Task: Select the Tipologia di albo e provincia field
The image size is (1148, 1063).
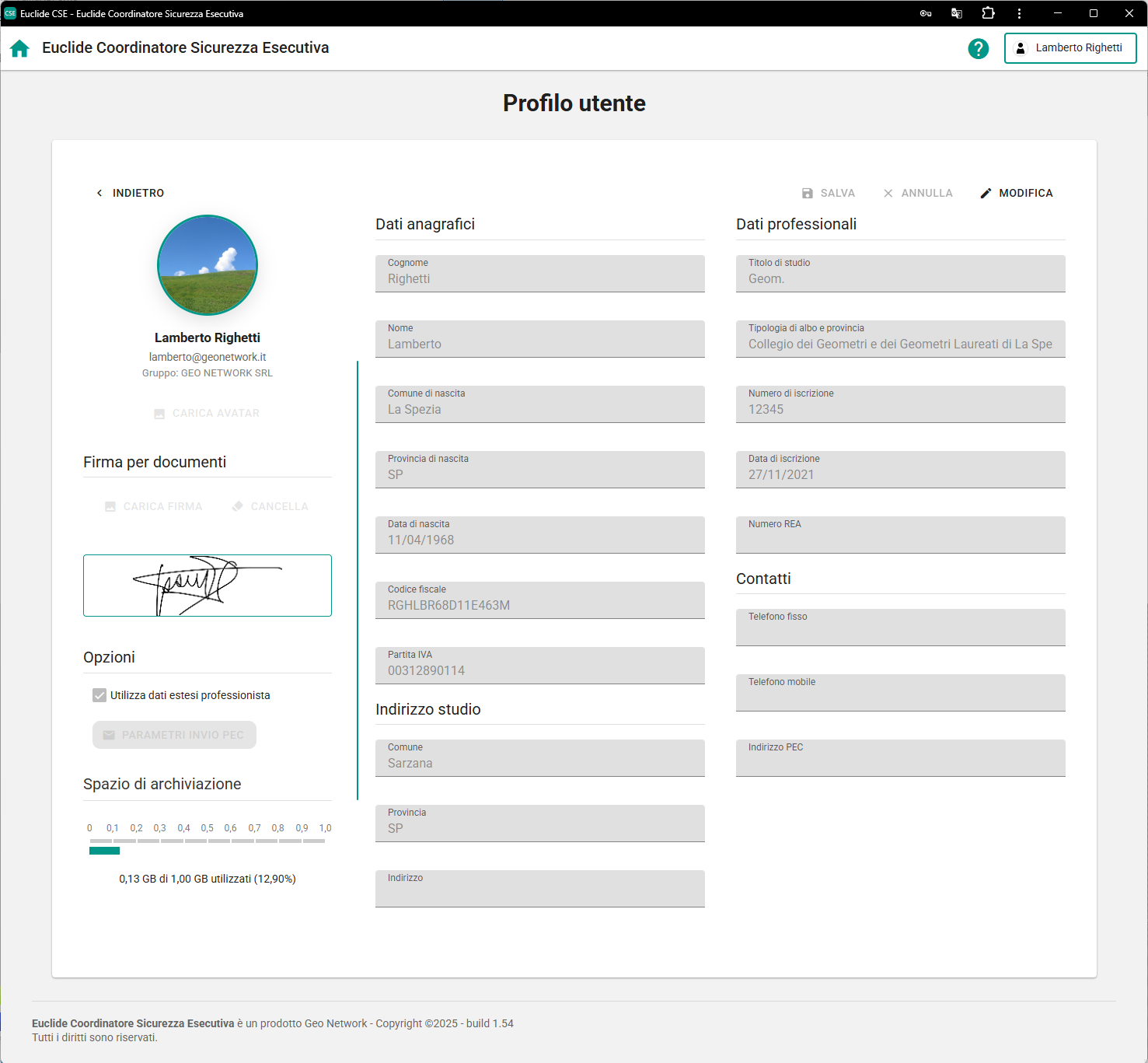Action: (x=900, y=338)
